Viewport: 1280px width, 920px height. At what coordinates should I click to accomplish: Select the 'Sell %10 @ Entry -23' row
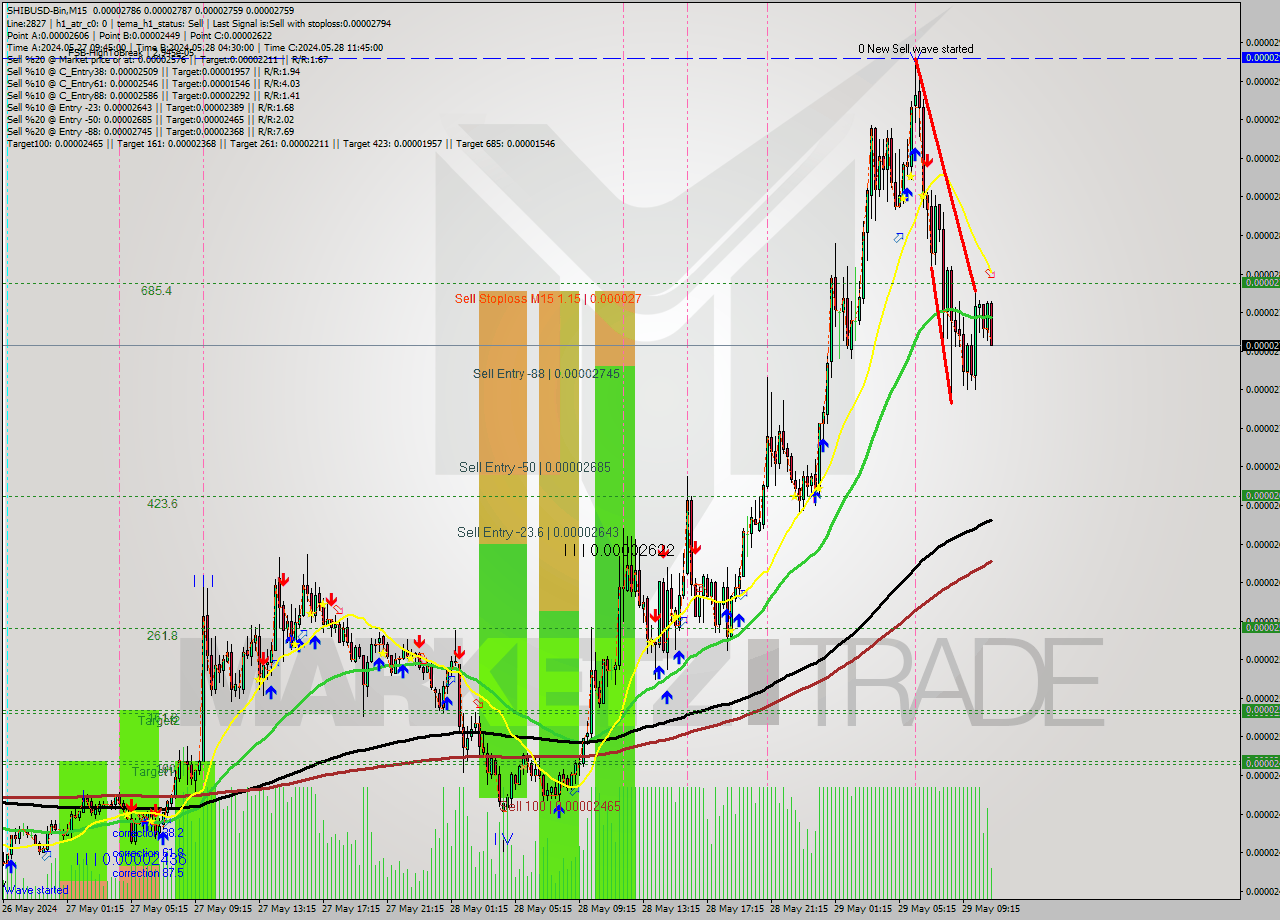click(150, 107)
